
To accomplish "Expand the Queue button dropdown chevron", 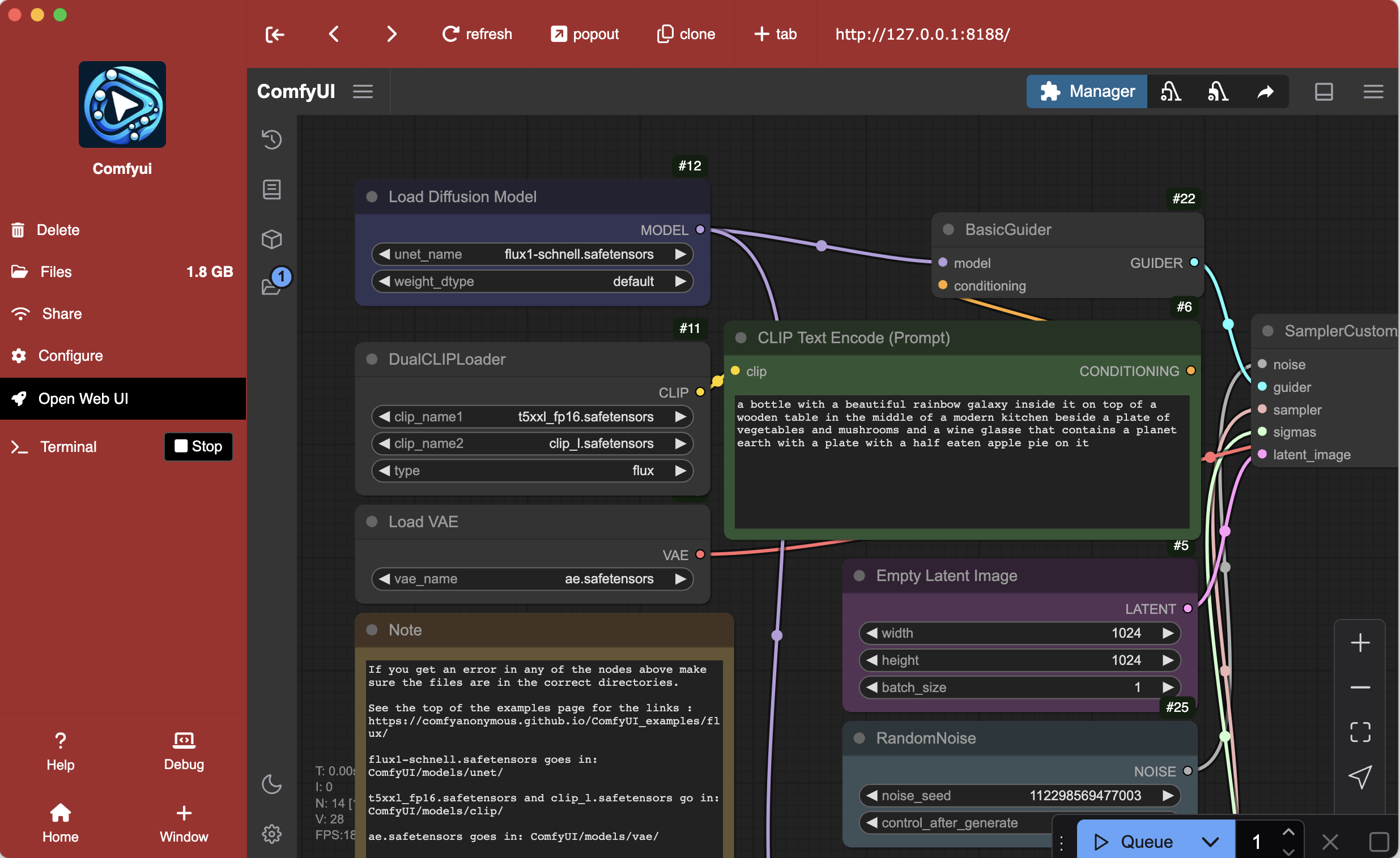I will 1210,842.
